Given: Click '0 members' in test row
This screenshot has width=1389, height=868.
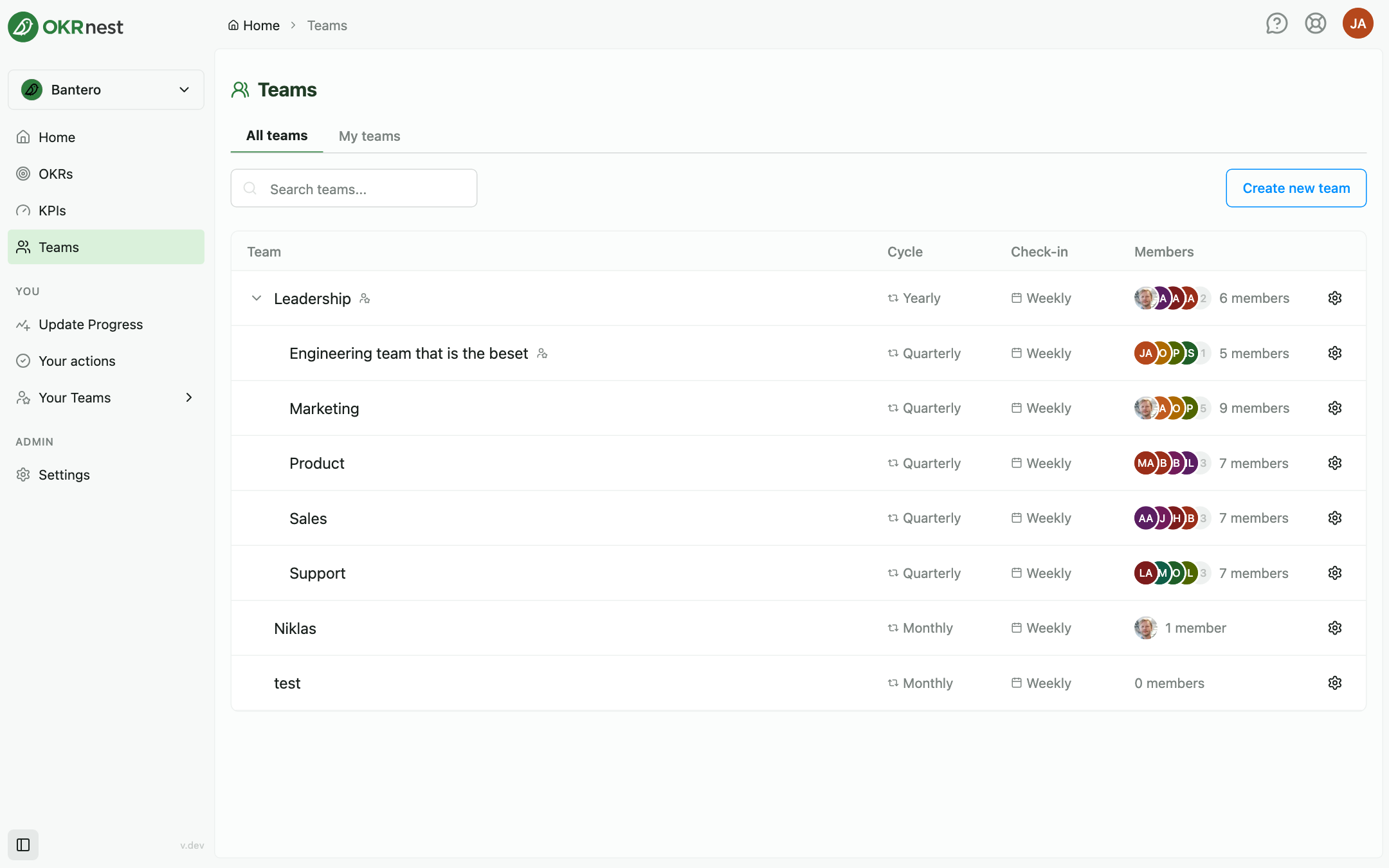Looking at the screenshot, I should [1169, 683].
